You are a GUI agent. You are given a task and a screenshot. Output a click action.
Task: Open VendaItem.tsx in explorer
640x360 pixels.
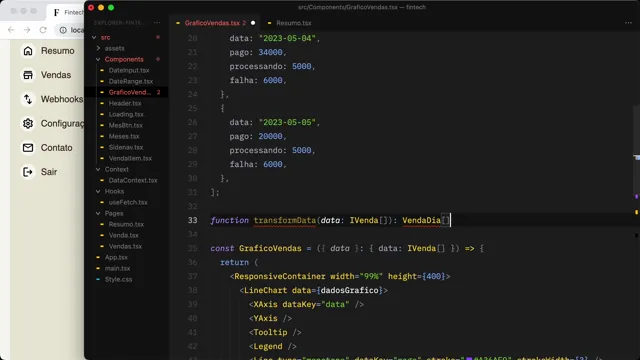[130, 159]
